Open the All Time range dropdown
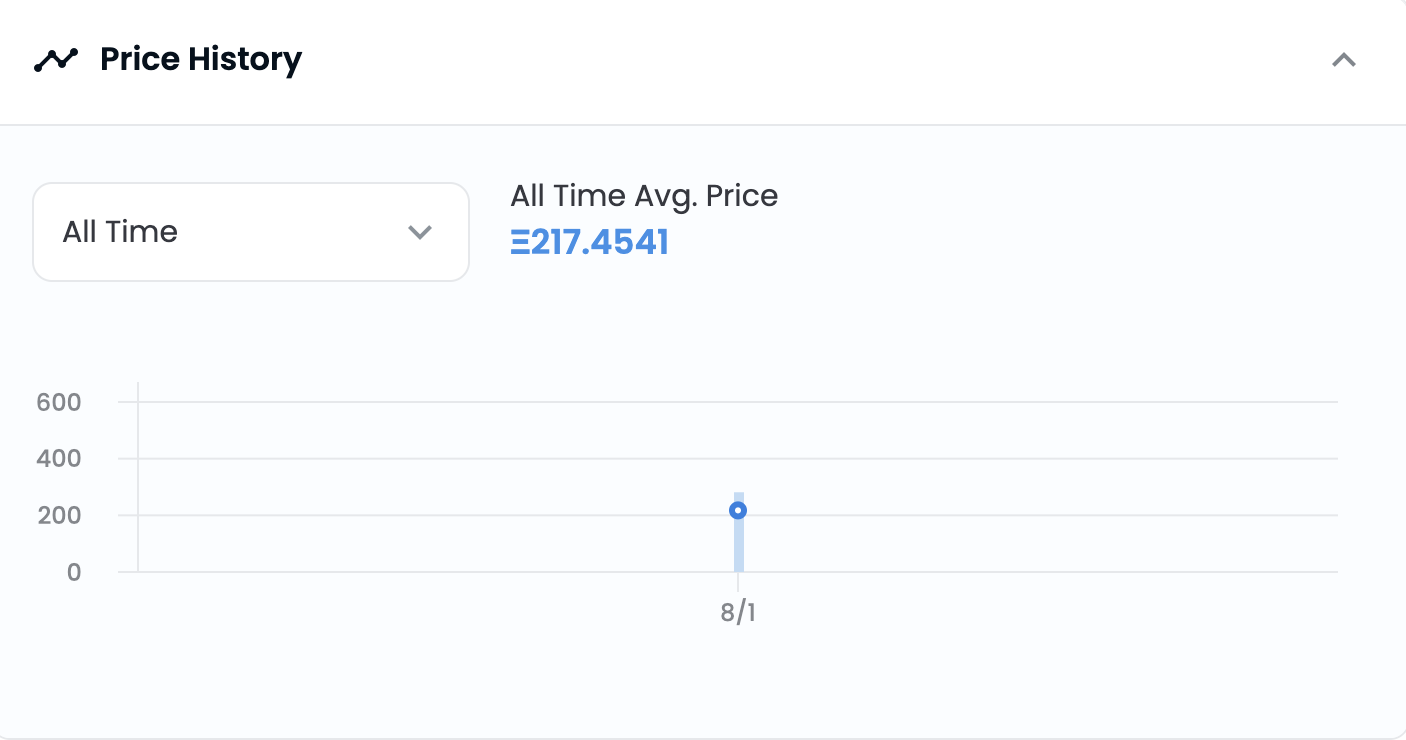 pyautogui.click(x=251, y=232)
